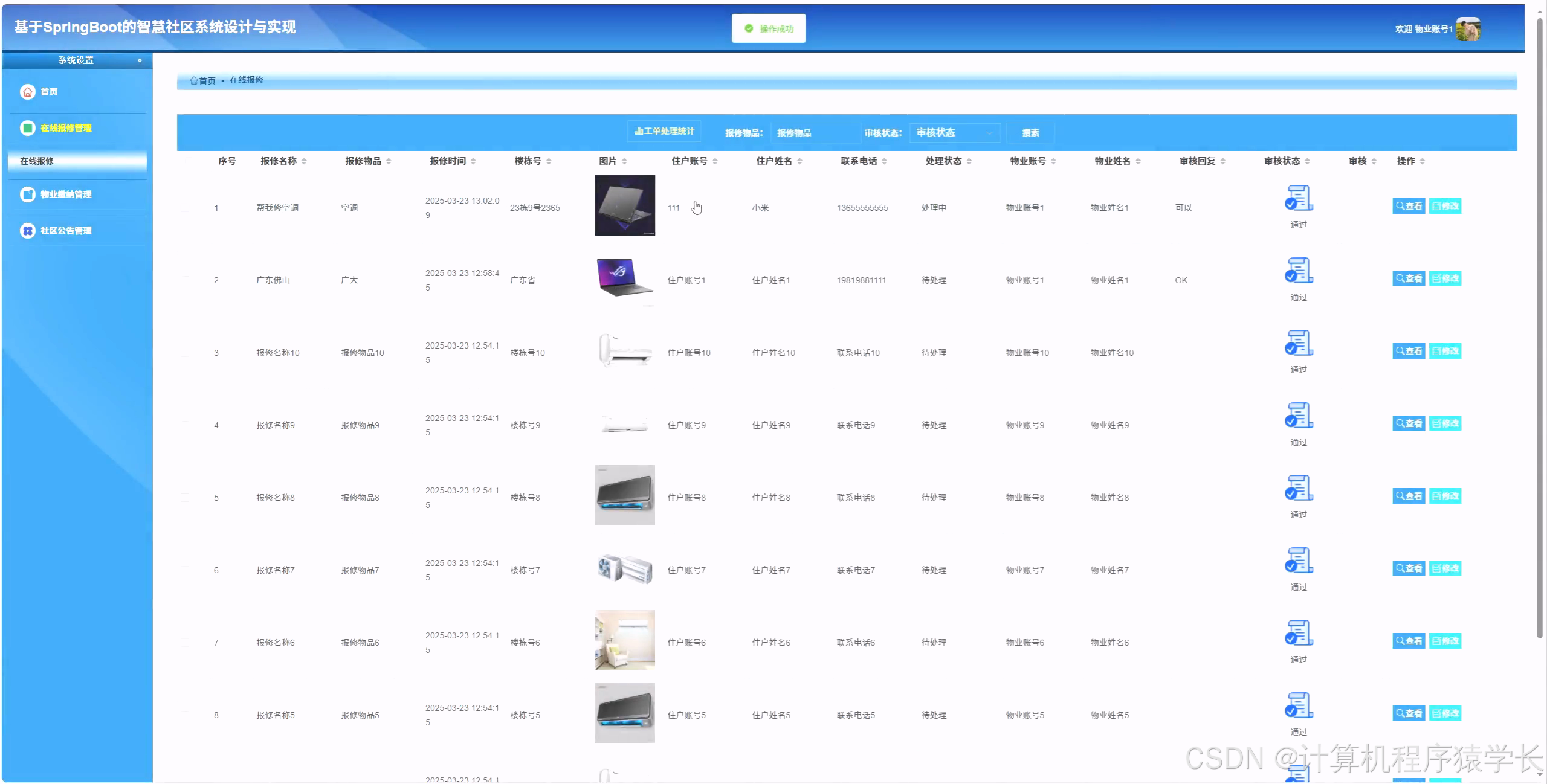1547x784 pixels.
Task: Click the user avatar at top right
Action: (x=1468, y=29)
